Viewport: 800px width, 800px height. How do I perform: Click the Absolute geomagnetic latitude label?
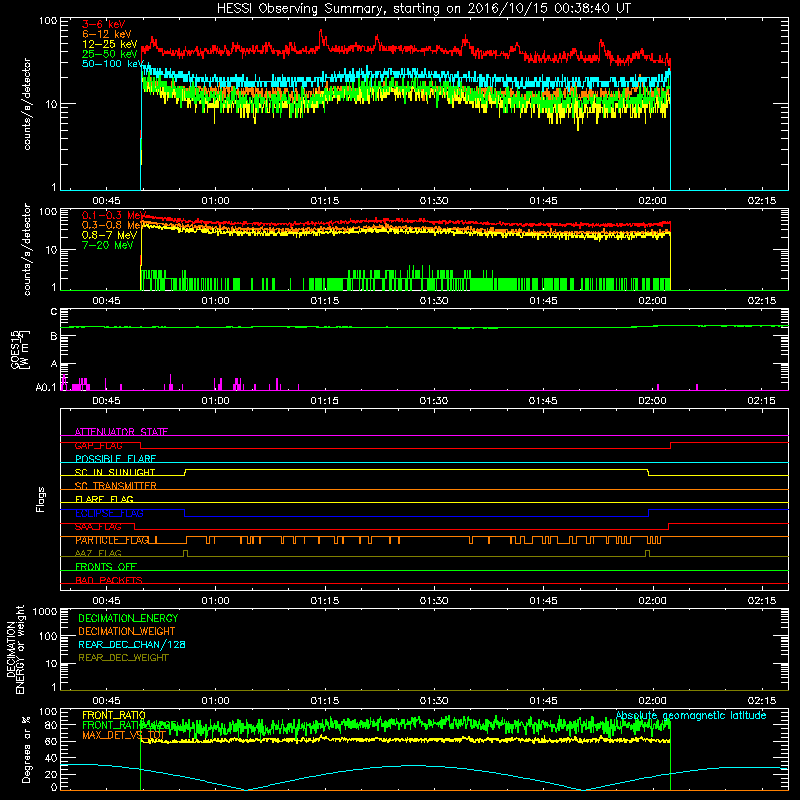691,715
